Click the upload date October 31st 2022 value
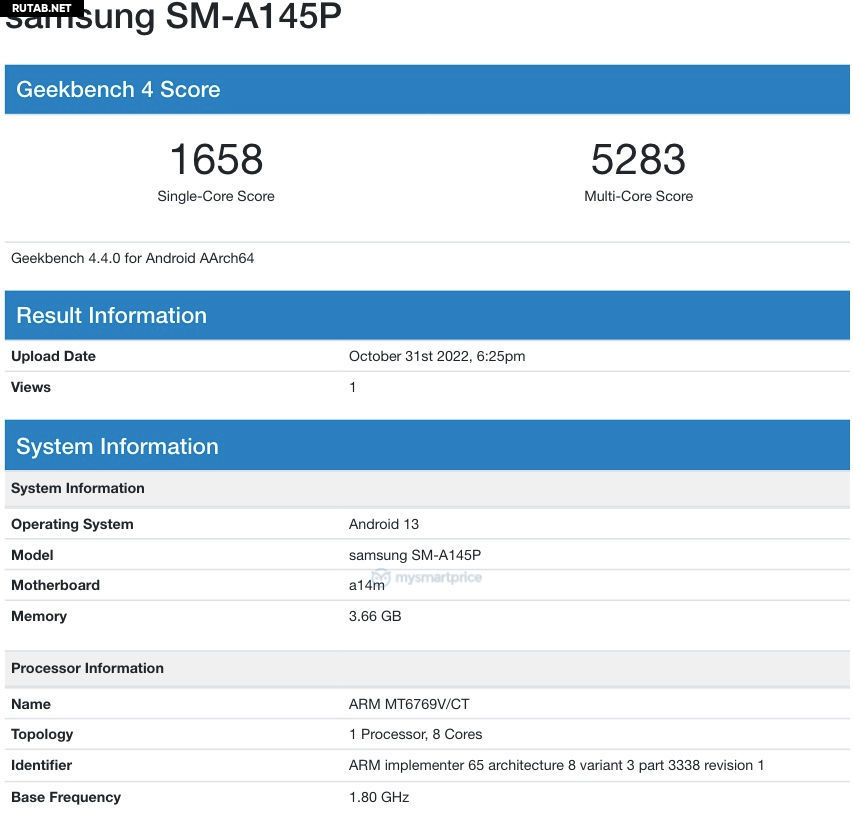Image resolution: width=853 pixels, height=813 pixels. (x=437, y=356)
